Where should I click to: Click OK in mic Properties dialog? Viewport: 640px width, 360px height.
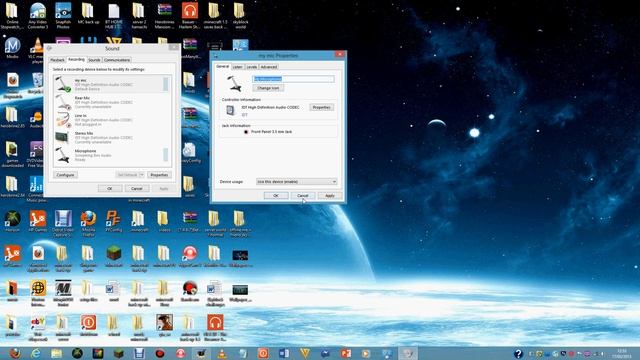click(x=276, y=196)
